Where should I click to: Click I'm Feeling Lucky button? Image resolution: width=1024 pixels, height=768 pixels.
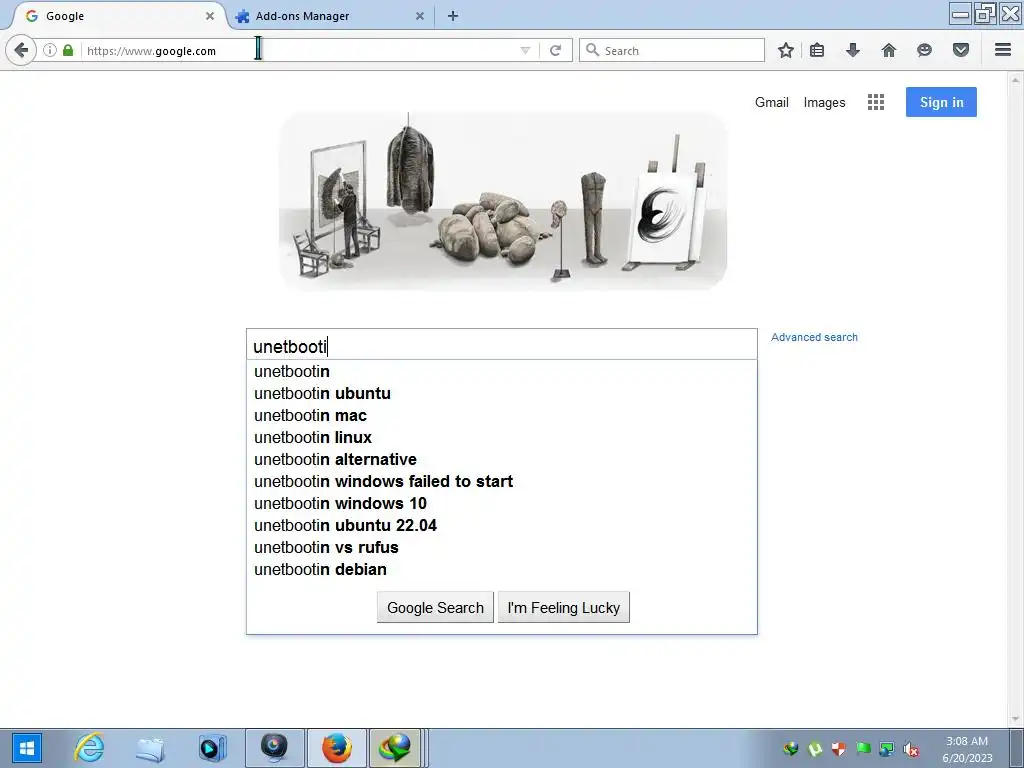(x=564, y=607)
